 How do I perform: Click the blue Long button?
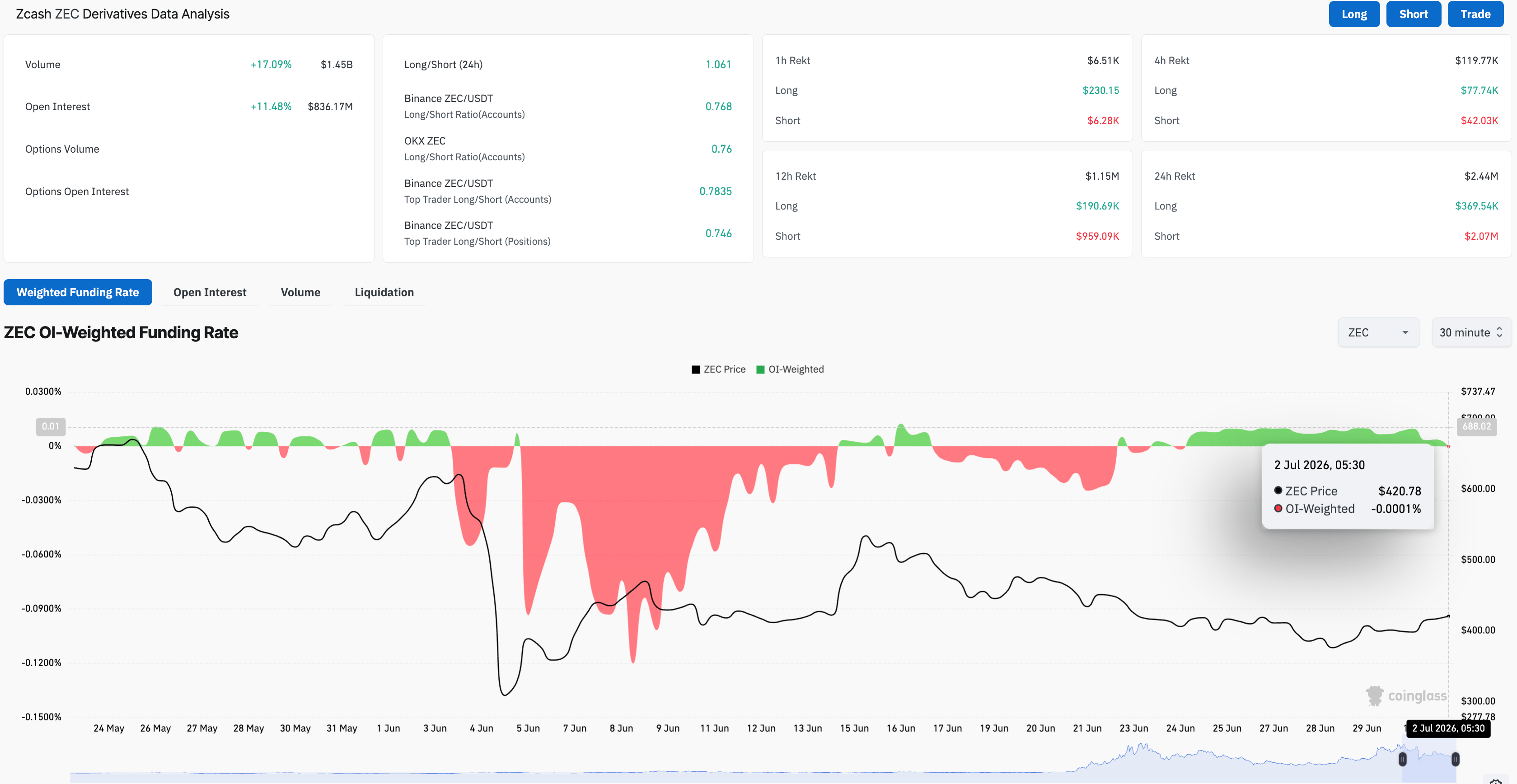click(x=1354, y=14)
